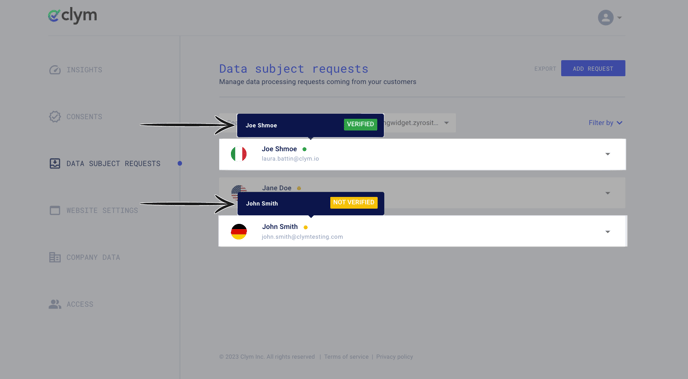The height and width of the screenshot is (379, 688).
Task: Click the Consents checkmark badge icon
Action: point(55,117)
